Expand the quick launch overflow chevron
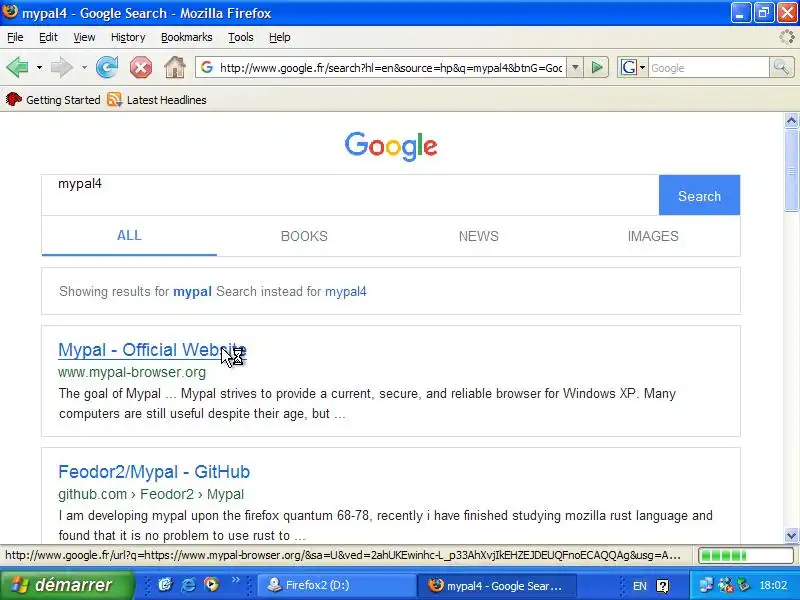The image size is (800, 600). pyautogui.click(x=235, y=580)
